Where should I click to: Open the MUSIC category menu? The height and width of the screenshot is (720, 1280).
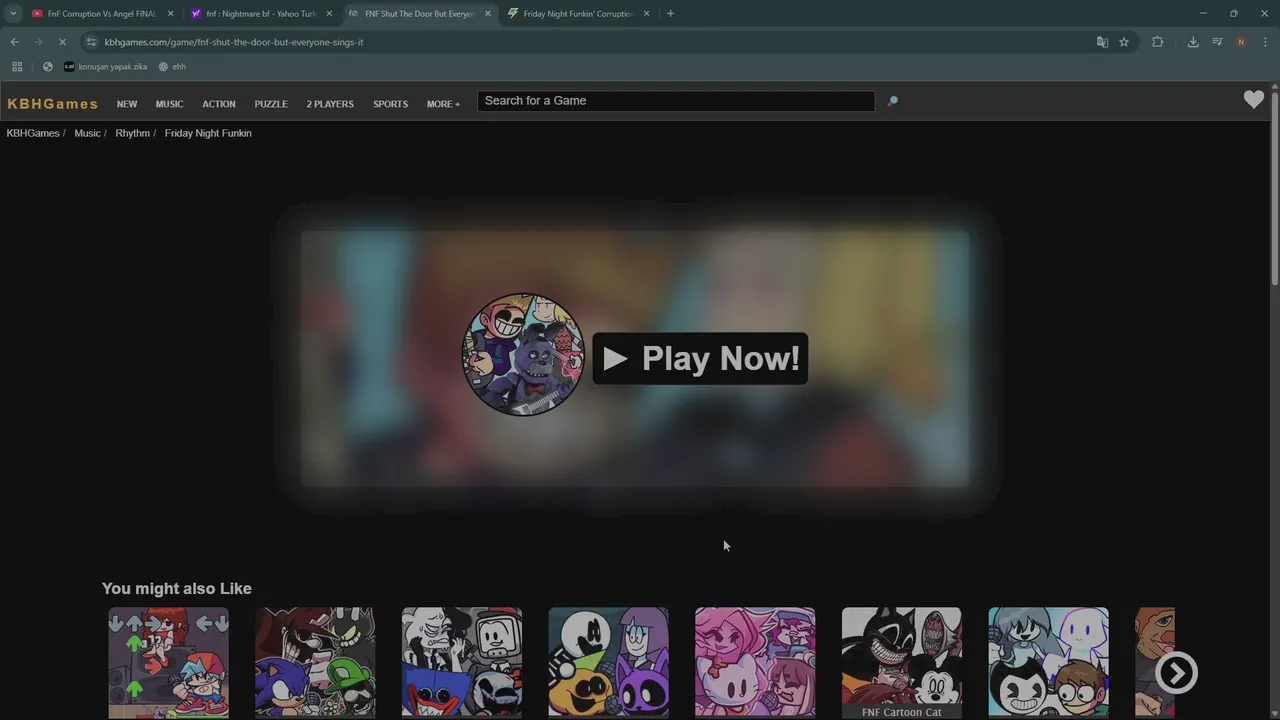pyautogui.click(x=169, y=104)
